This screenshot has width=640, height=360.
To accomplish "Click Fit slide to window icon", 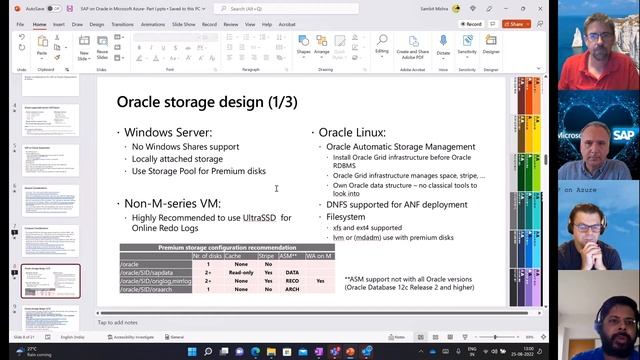I will pyautogui.click(x=543, y=337).
